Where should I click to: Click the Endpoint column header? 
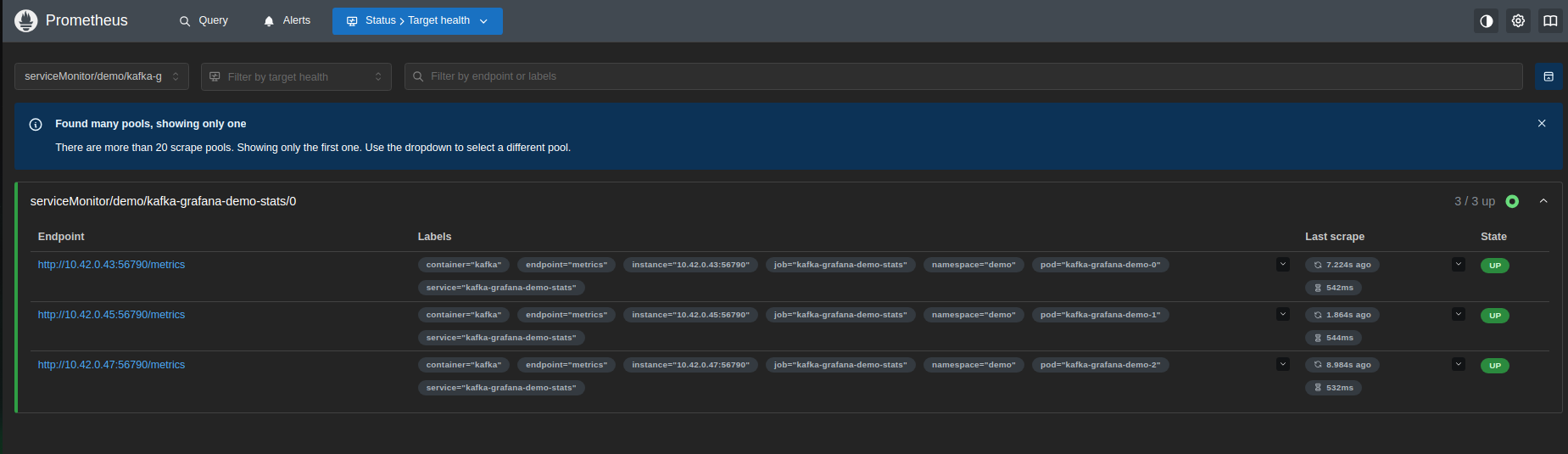coord(61,237)
